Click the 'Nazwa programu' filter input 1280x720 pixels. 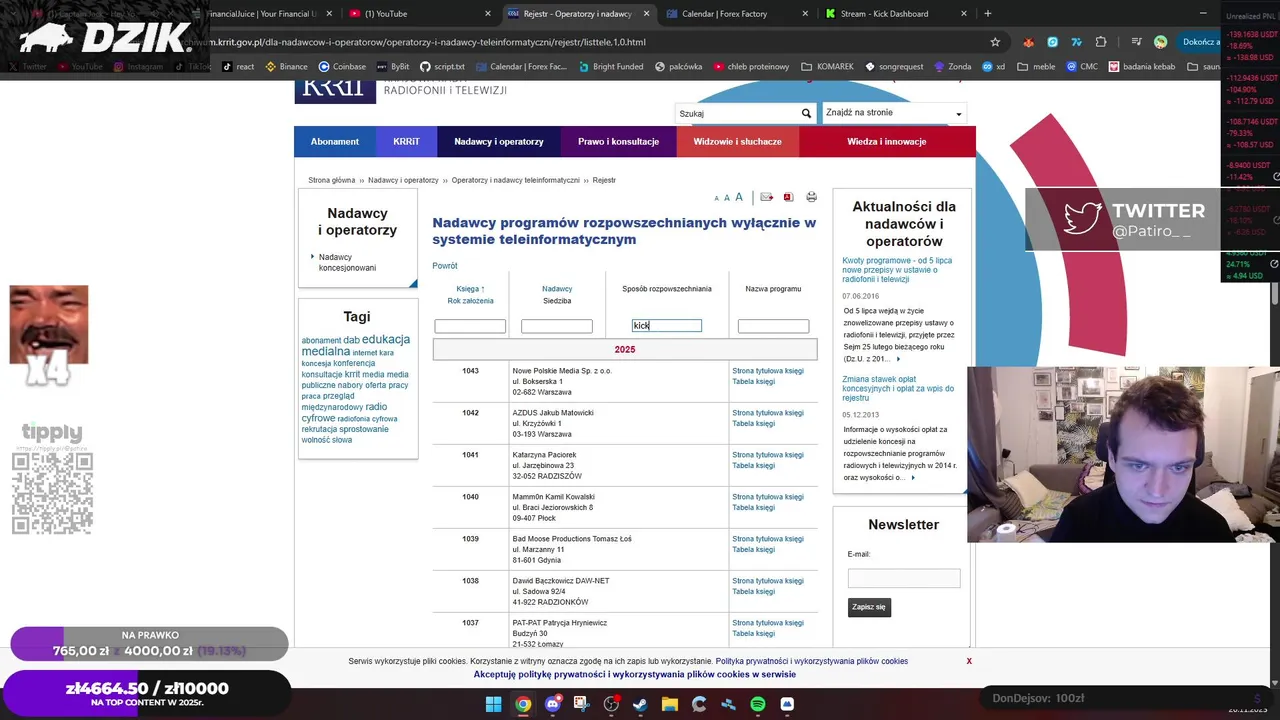point(773,326)
